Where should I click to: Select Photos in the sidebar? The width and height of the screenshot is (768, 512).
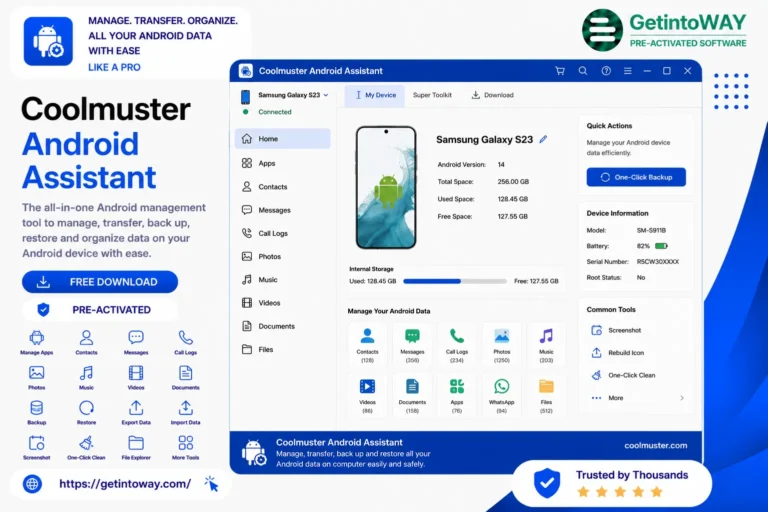(283, 256)
